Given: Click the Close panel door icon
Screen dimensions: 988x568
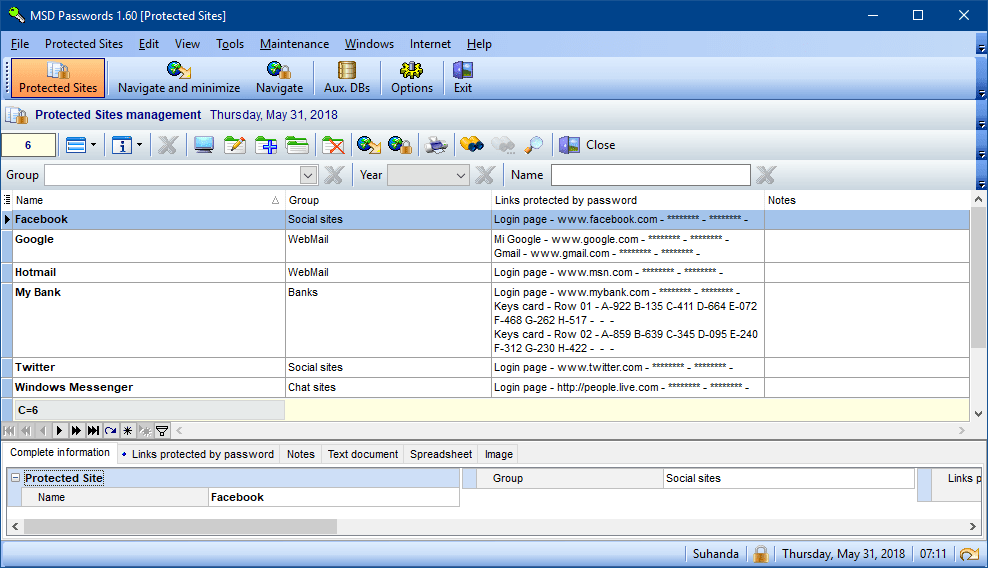Looking at the screenshot, I should [x=569, y=145].
